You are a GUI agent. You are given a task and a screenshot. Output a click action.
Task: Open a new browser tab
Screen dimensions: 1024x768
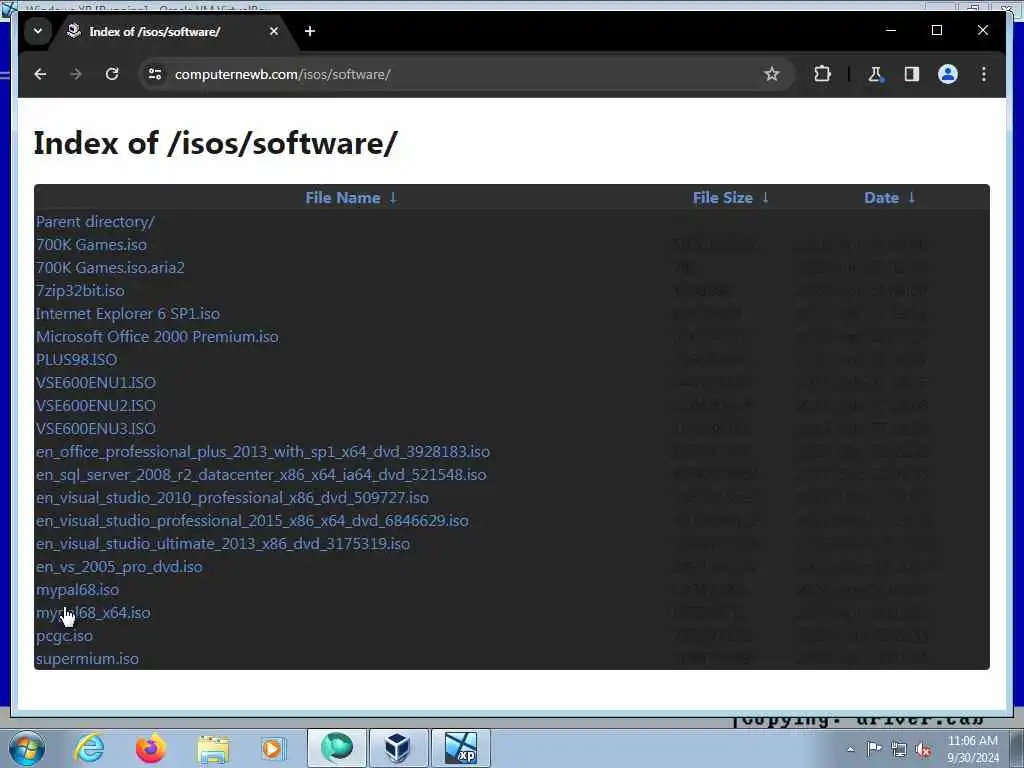pos(310,31)
